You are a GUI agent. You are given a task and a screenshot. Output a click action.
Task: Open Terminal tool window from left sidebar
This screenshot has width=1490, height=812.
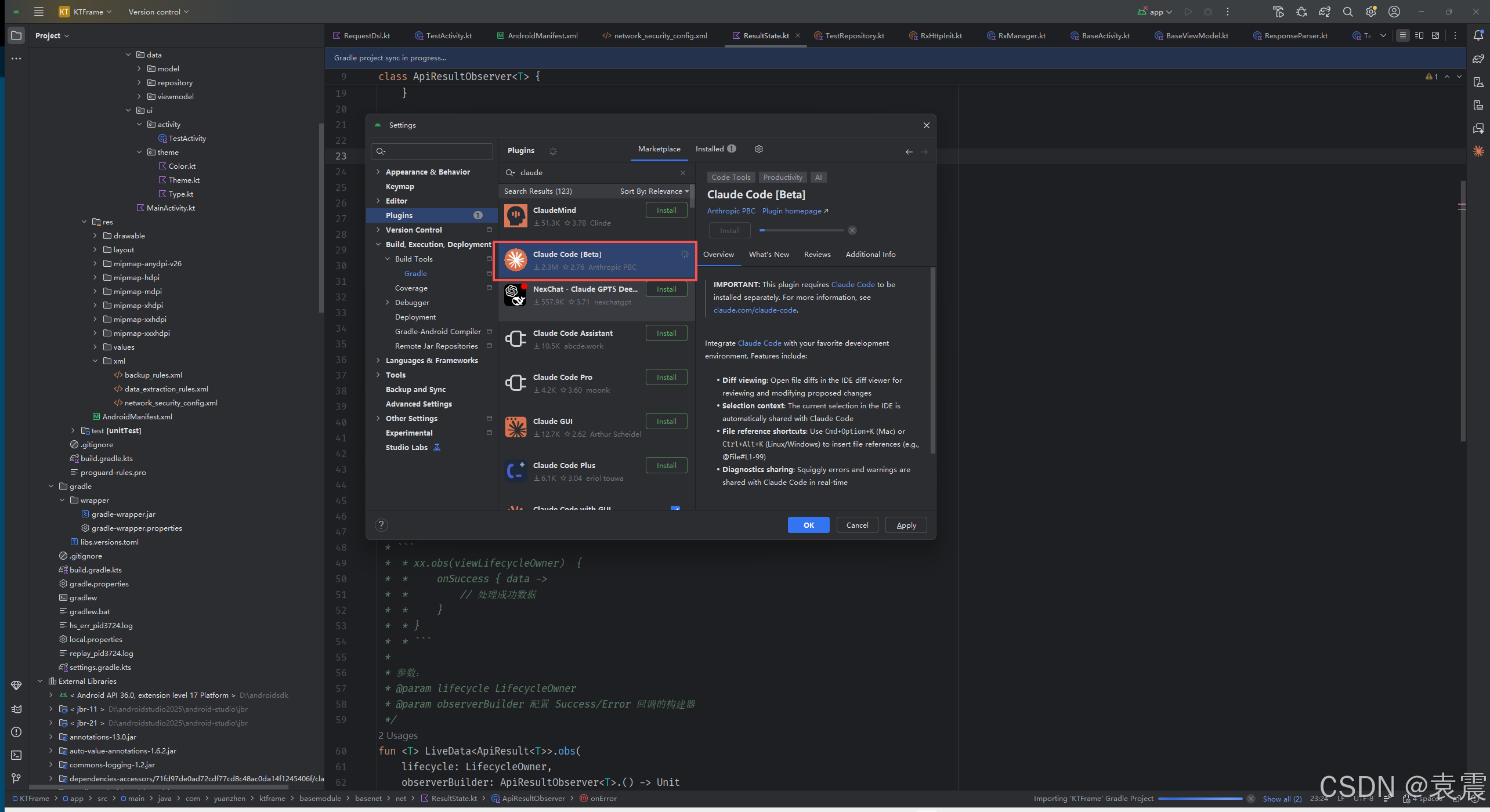tap(16, 755)
